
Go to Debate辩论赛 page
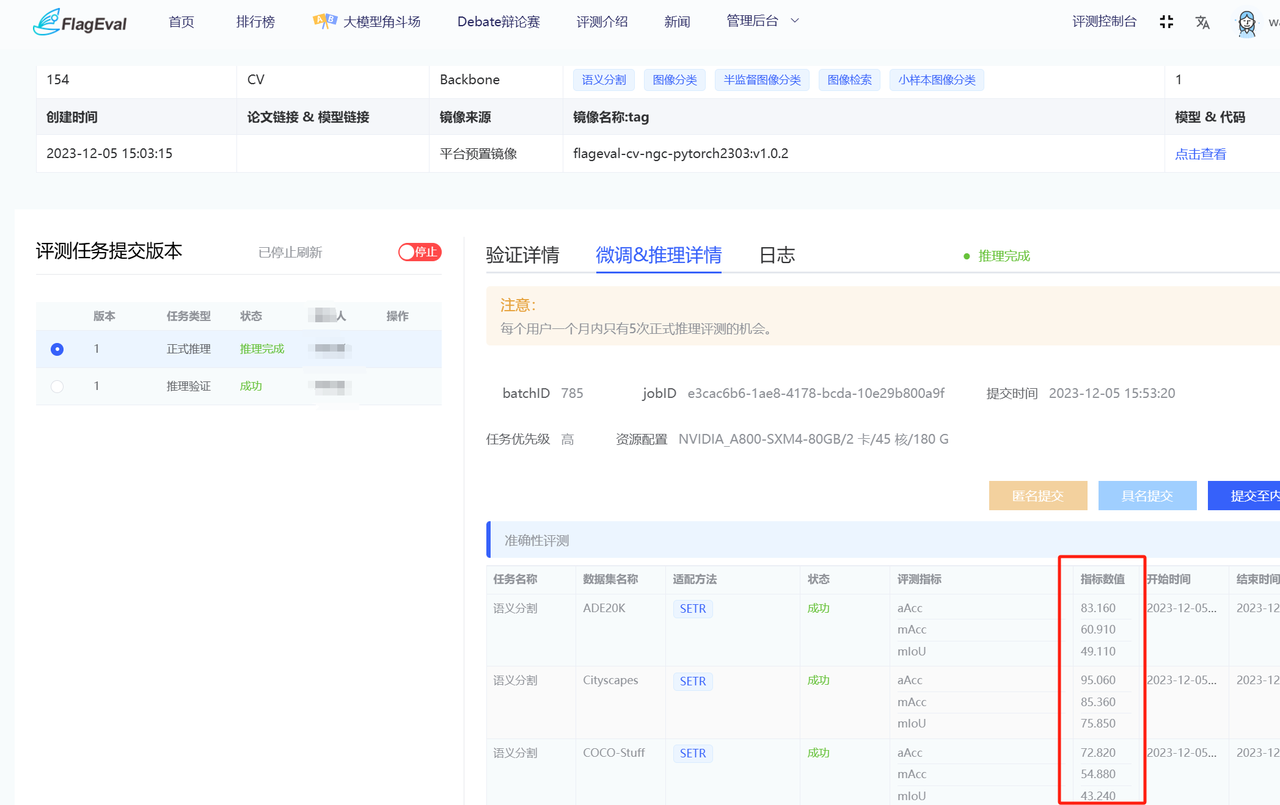(x=498, y=21)
